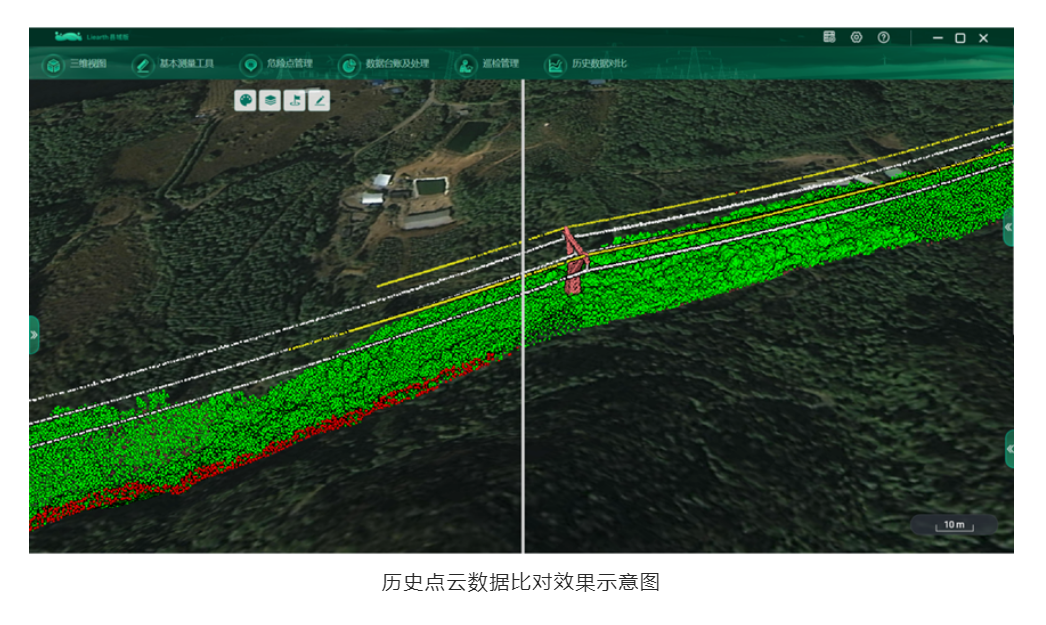
Task: Select the red transmission tower in the scene
Action: pos(575,263)
